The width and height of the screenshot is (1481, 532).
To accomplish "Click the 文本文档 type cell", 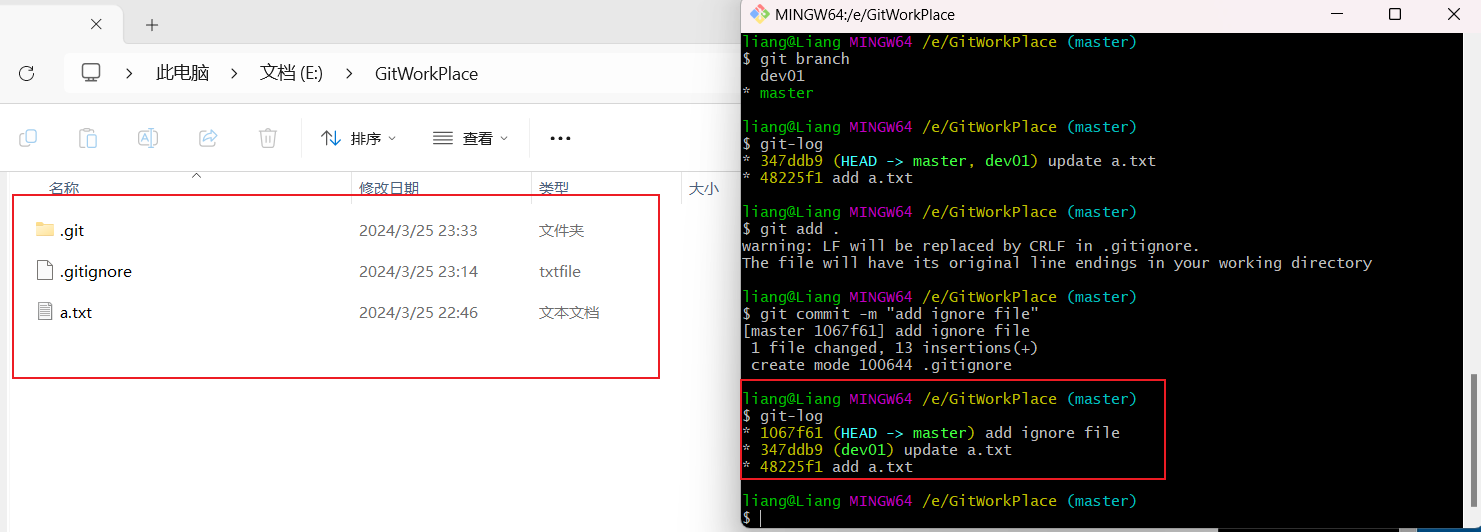I will point(569,312).
